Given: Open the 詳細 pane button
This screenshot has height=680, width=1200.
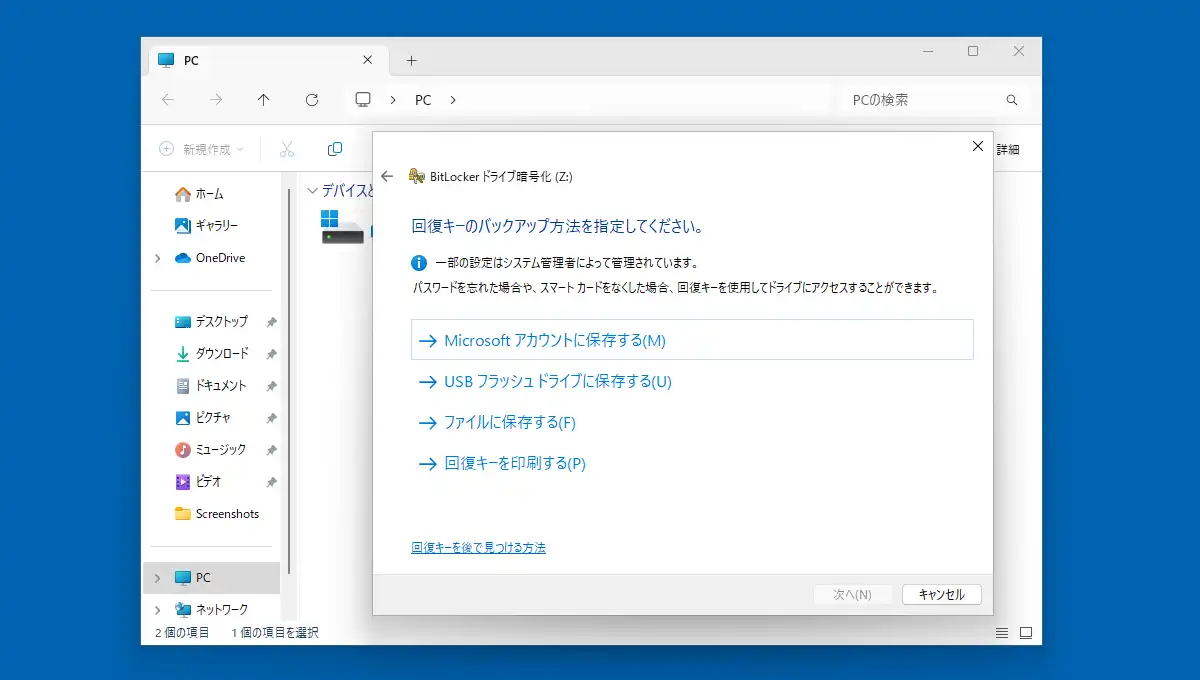Looking at the screenshot, I should (1007, 149).
